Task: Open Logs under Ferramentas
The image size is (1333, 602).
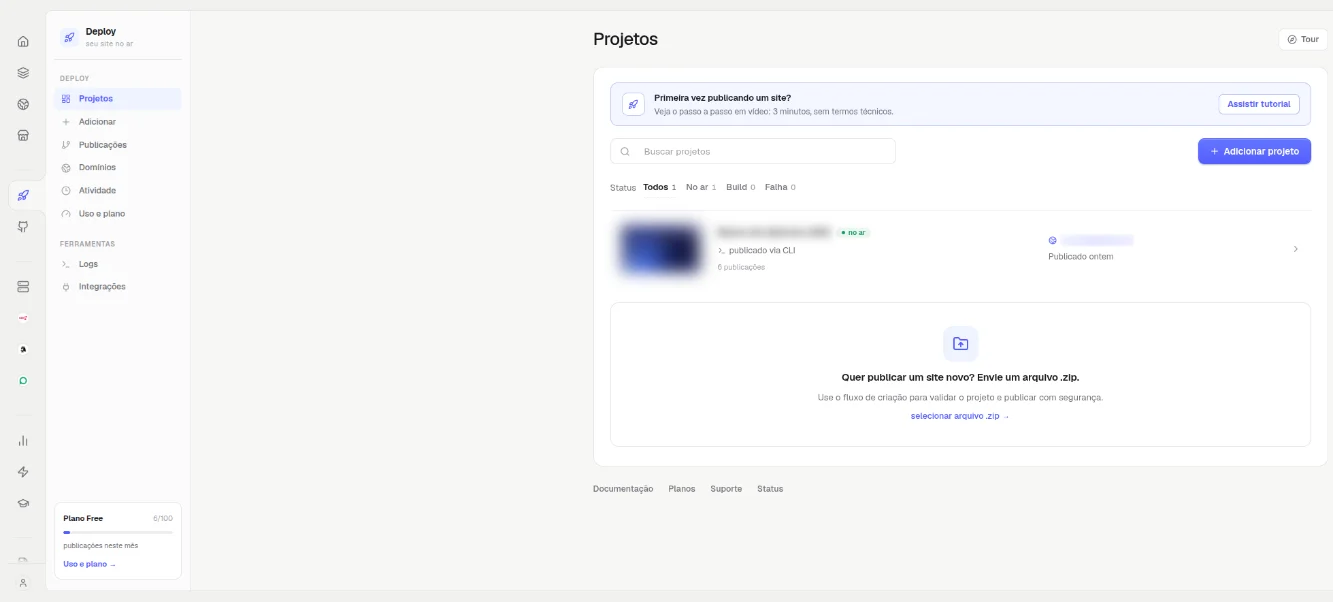Action: tap(118, 264)
